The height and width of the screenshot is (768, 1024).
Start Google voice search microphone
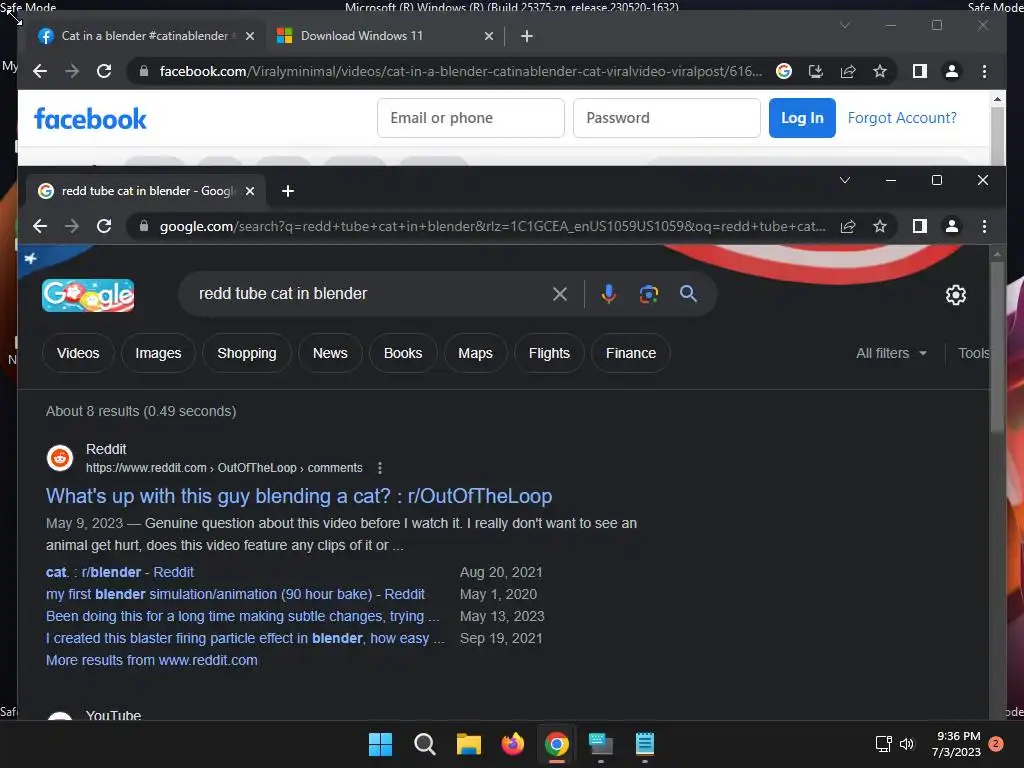[x=609, y=294]
